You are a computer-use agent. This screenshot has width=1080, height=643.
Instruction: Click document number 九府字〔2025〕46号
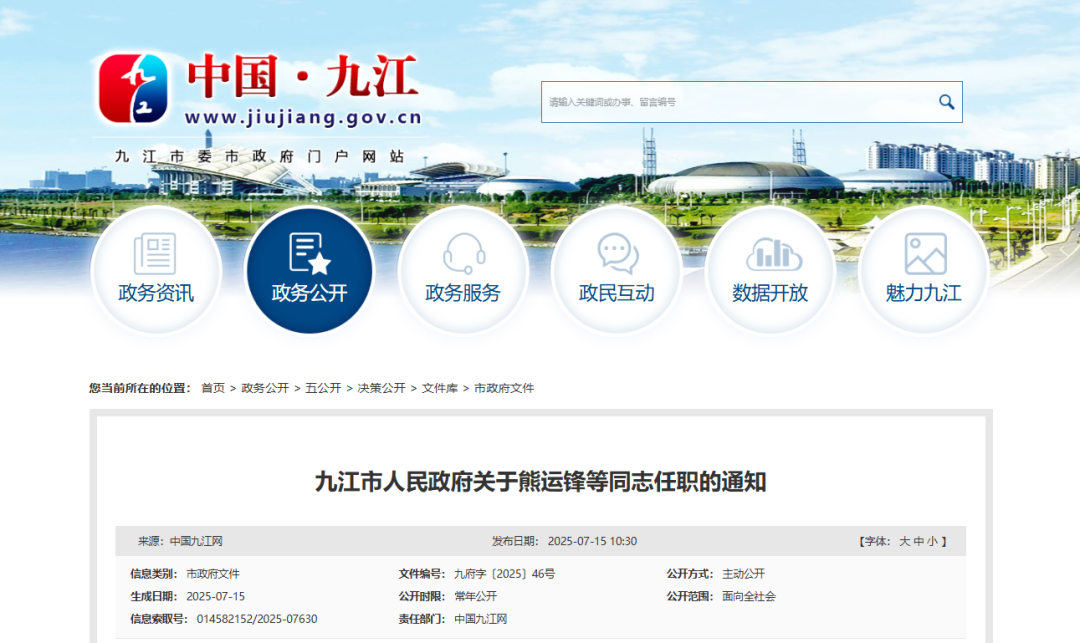[x=505, y=573]
